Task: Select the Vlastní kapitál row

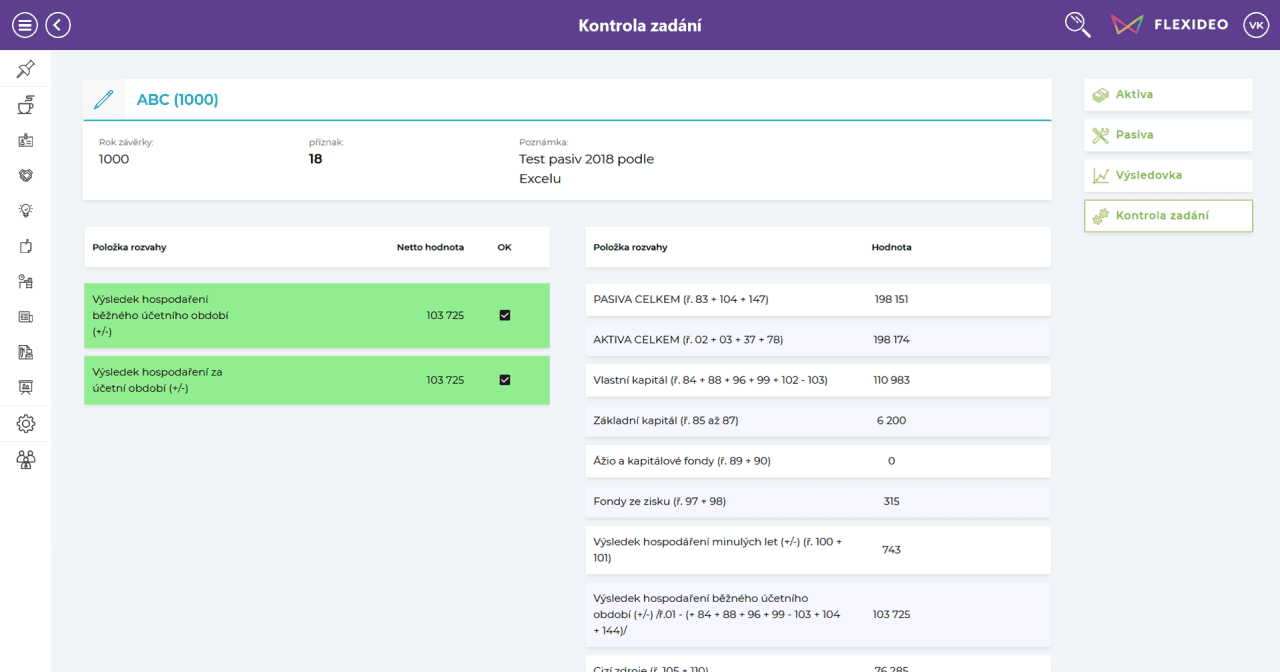Action: 817,380
